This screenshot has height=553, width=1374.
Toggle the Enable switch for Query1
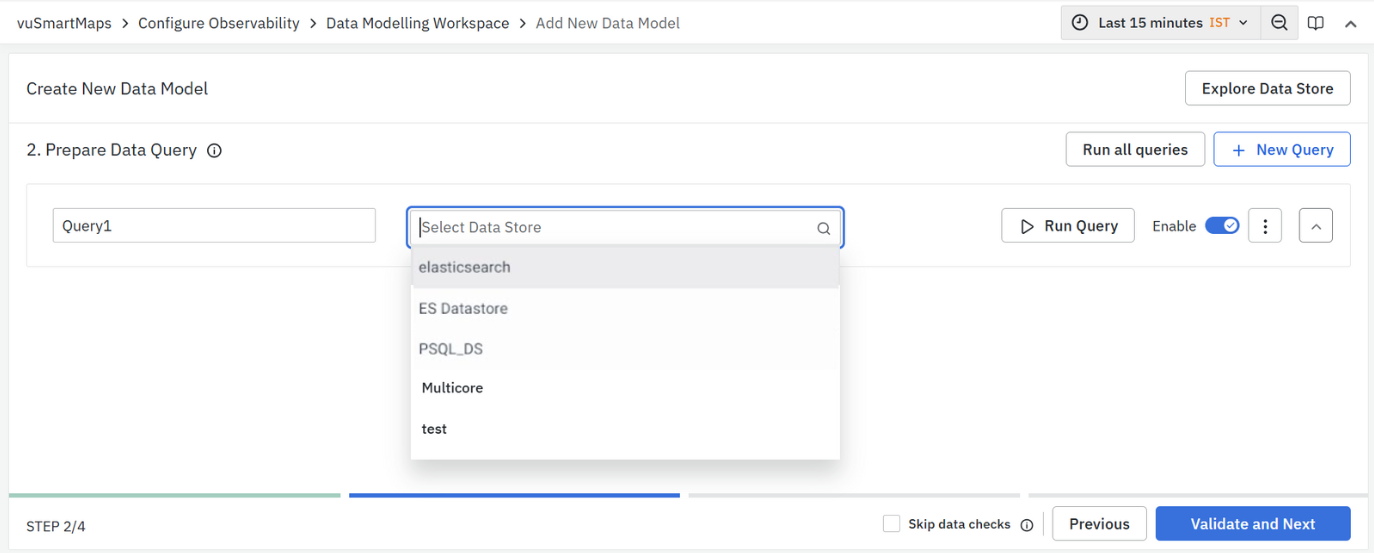click(1222, 226)
